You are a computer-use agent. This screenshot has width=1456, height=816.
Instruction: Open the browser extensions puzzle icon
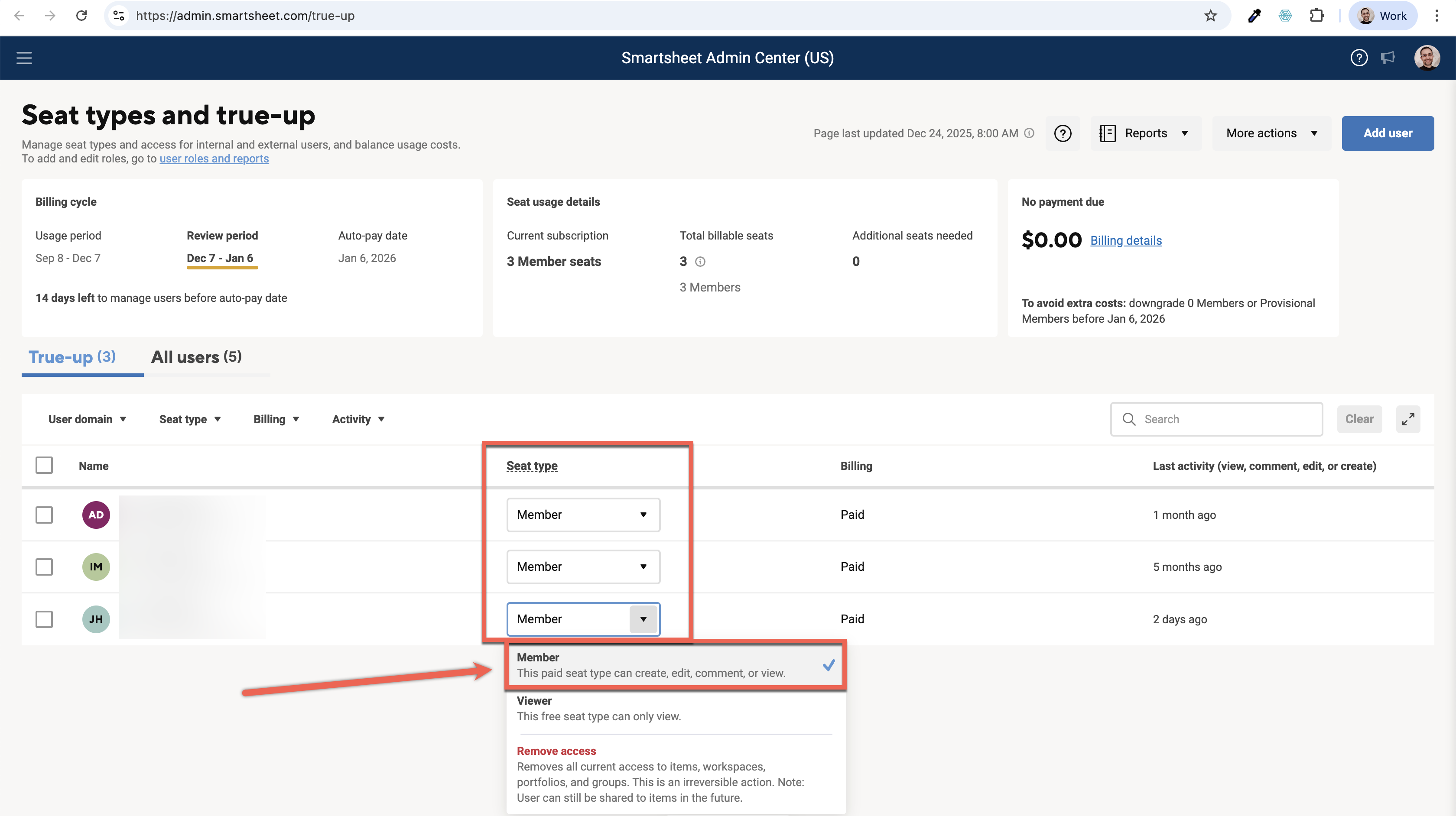click(1316, 16)
